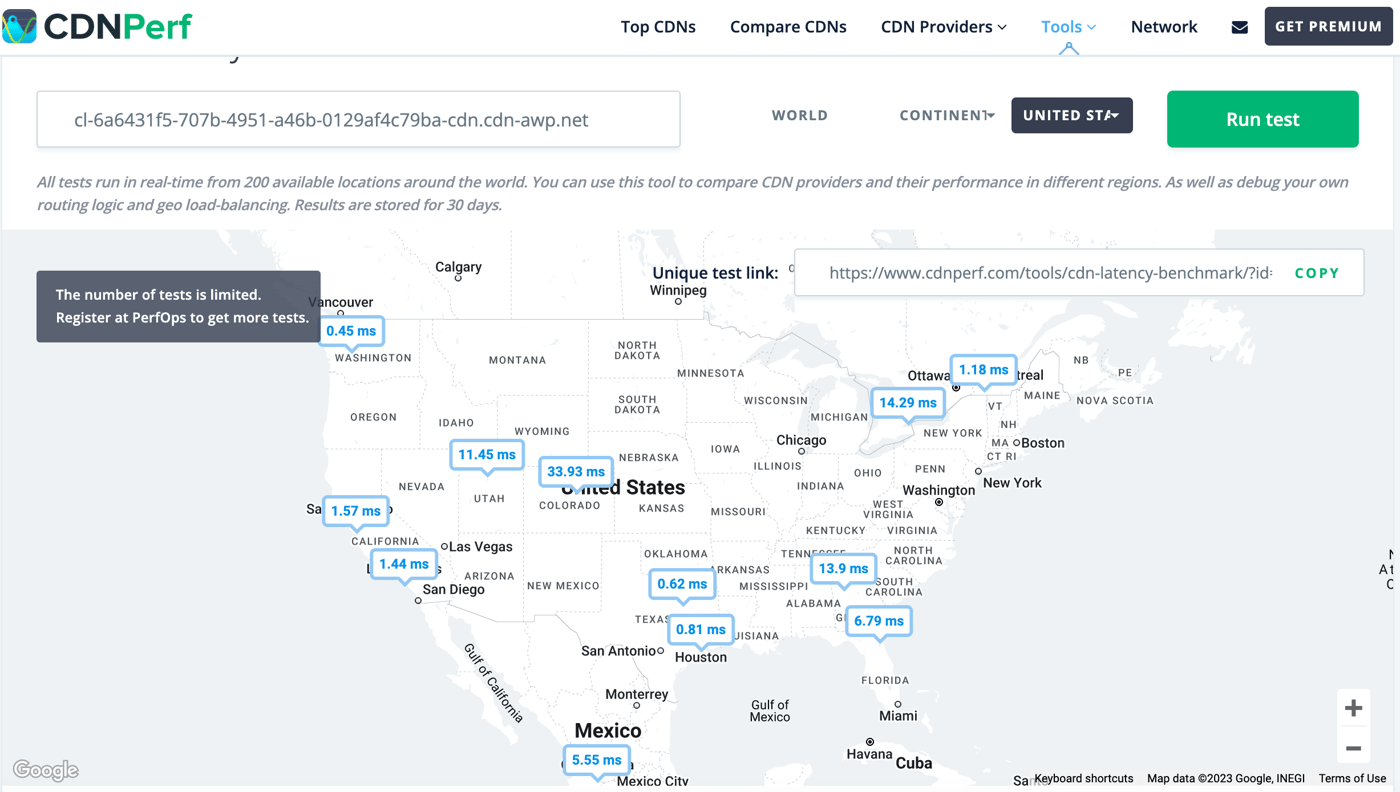Click the CDNPerf logo

(x=97, y=27)
